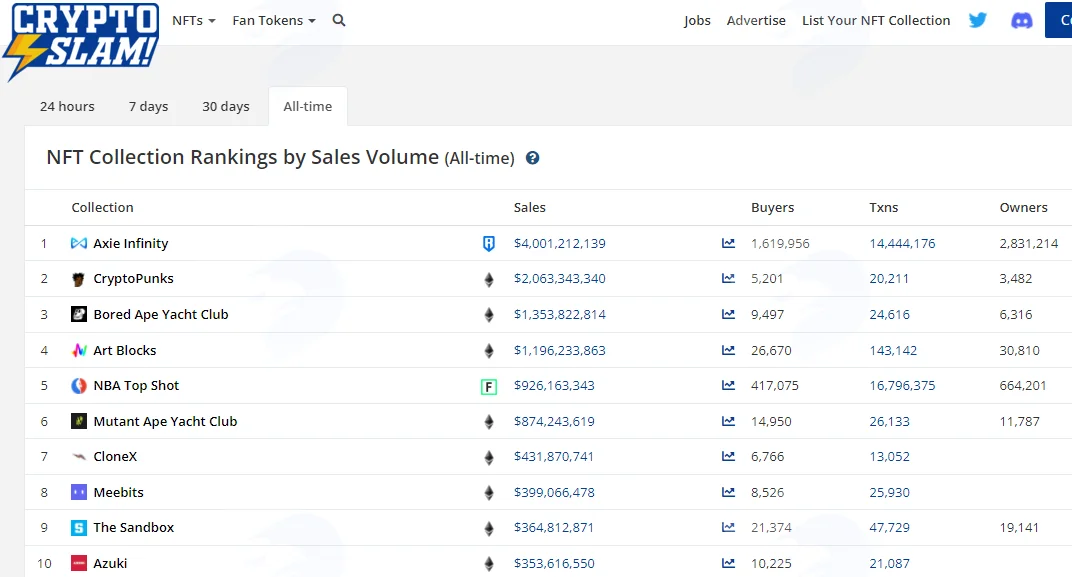Open the sales chart icon for CryptoPunks
Viewport: 1072px width, 577px height.
(728, 279)
